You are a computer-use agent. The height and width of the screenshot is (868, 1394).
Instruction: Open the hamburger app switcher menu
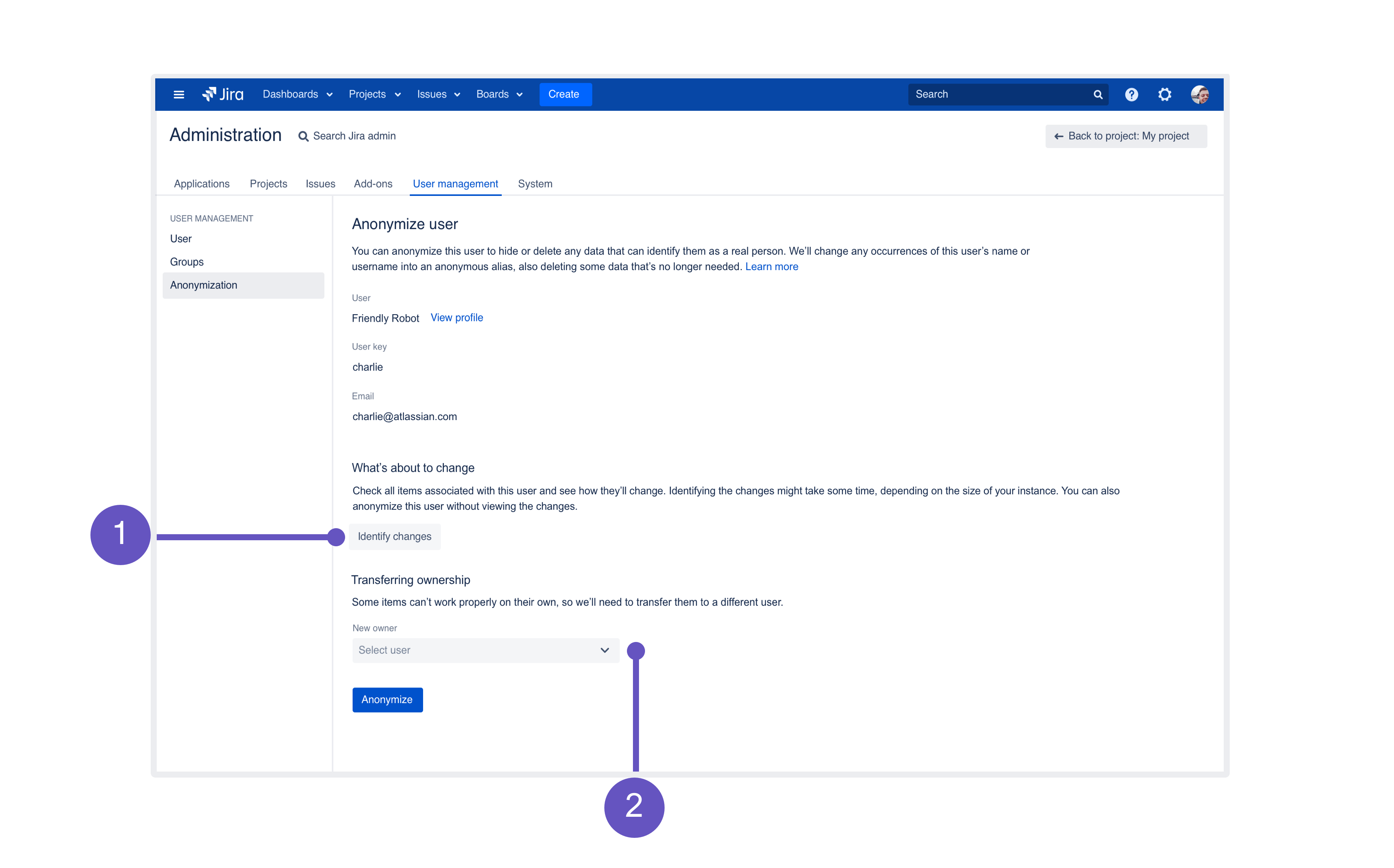pos(179,95)
